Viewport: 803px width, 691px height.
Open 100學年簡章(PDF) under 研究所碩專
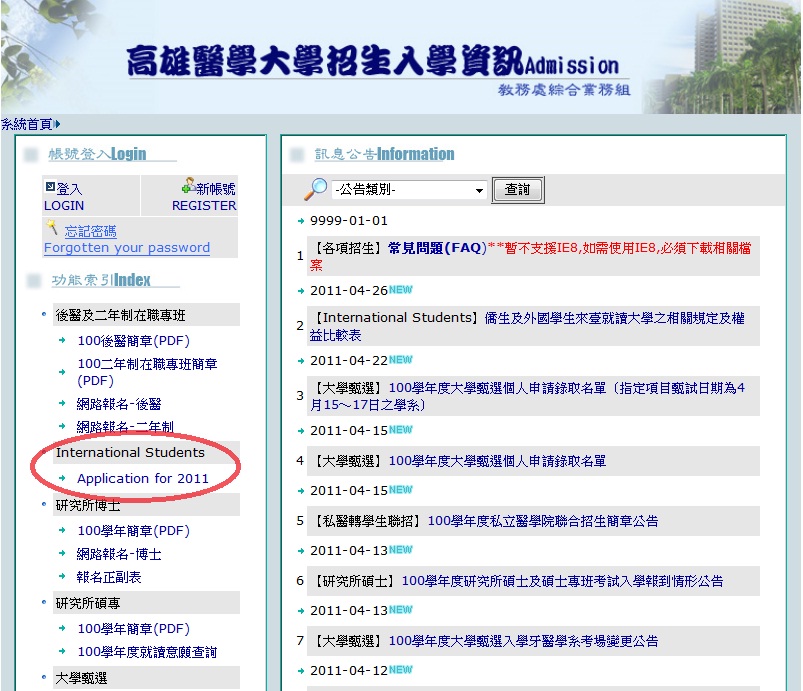(134, 629)
